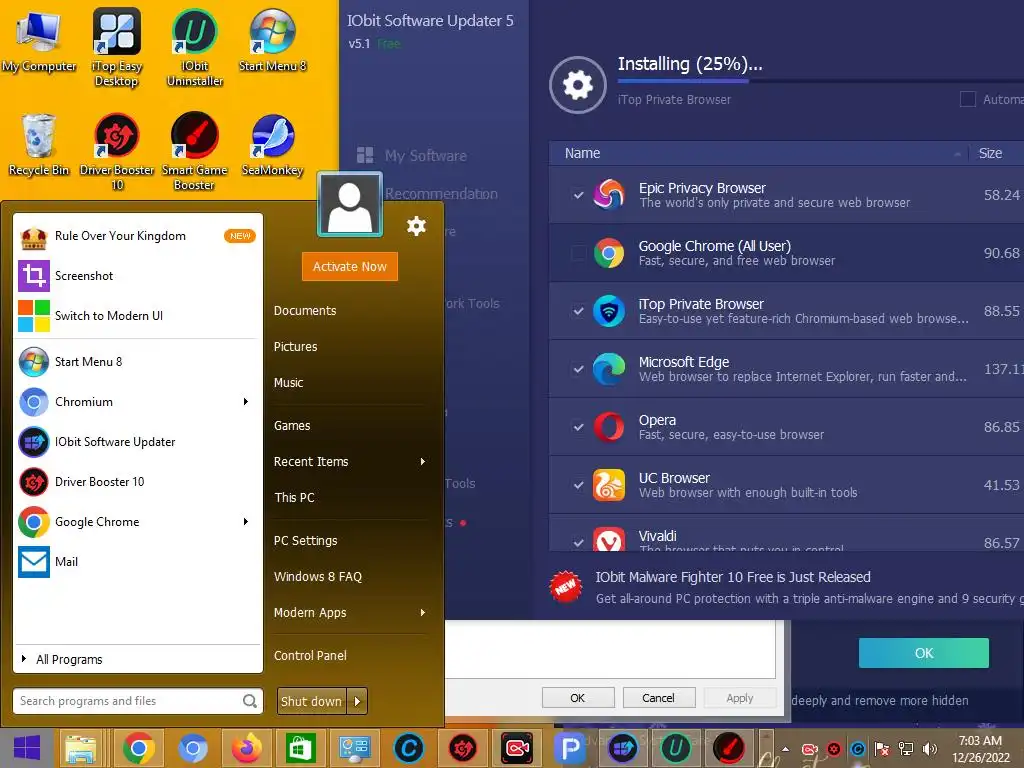
Task: Click the Shut down button
Action: pos(312,701)
